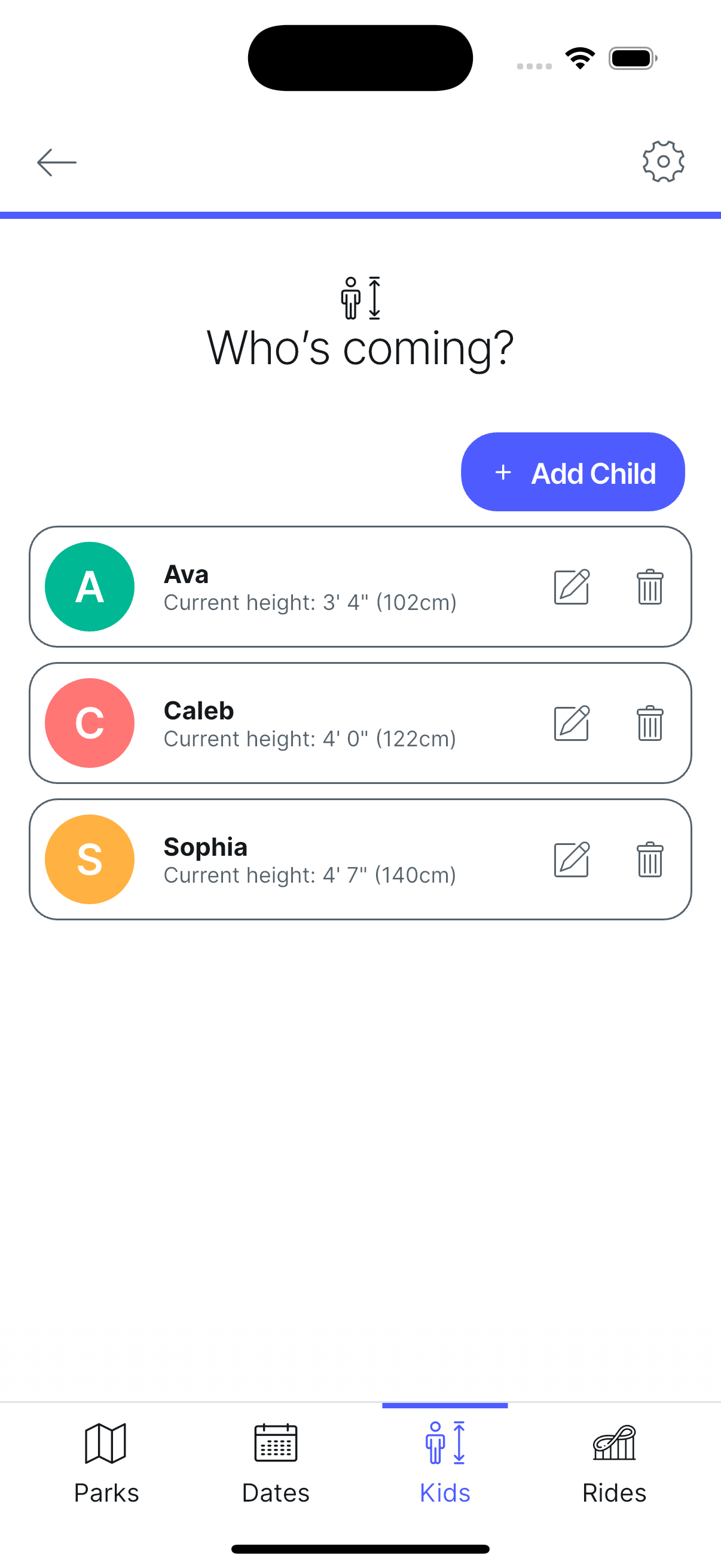Open settings via the gear icon
Viewport: 721px width, 1568px height.
coord(663,161)
